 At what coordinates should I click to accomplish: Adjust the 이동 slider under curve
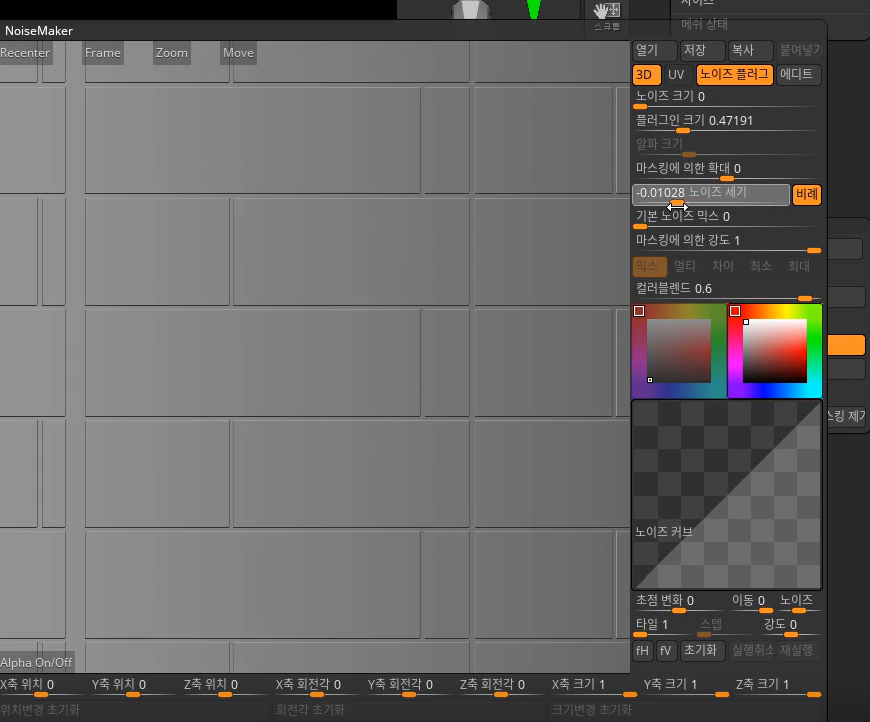(751, 603)
